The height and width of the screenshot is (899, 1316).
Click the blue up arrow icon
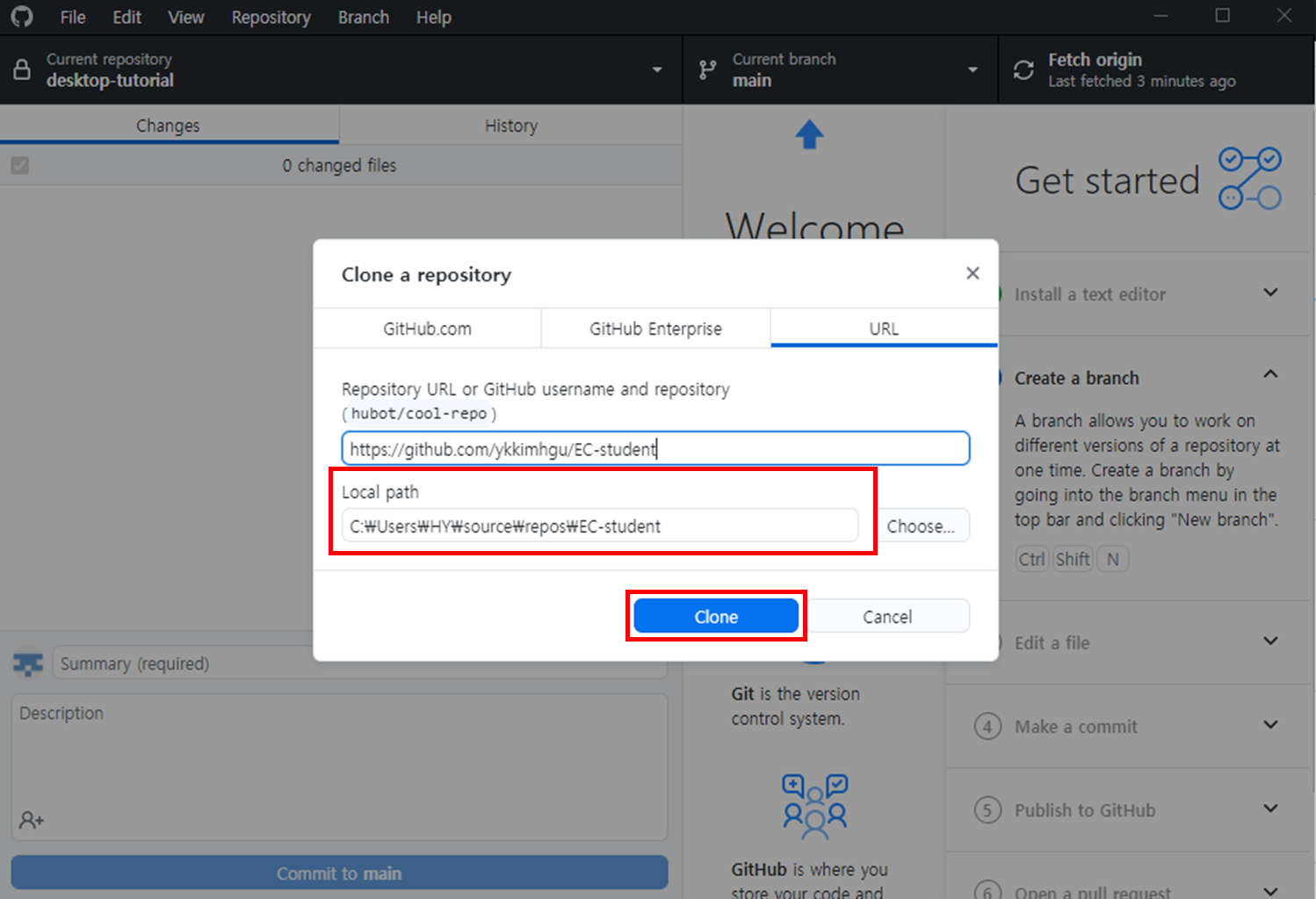[809, 135]
